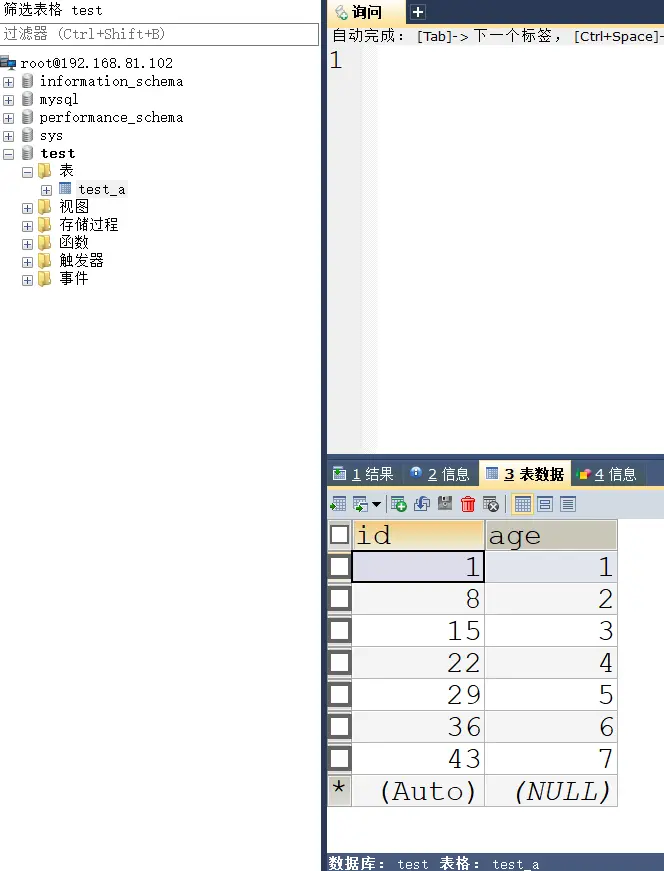Click the age column header
Screen dimensions: 664x871
click(x=550, y=536)
